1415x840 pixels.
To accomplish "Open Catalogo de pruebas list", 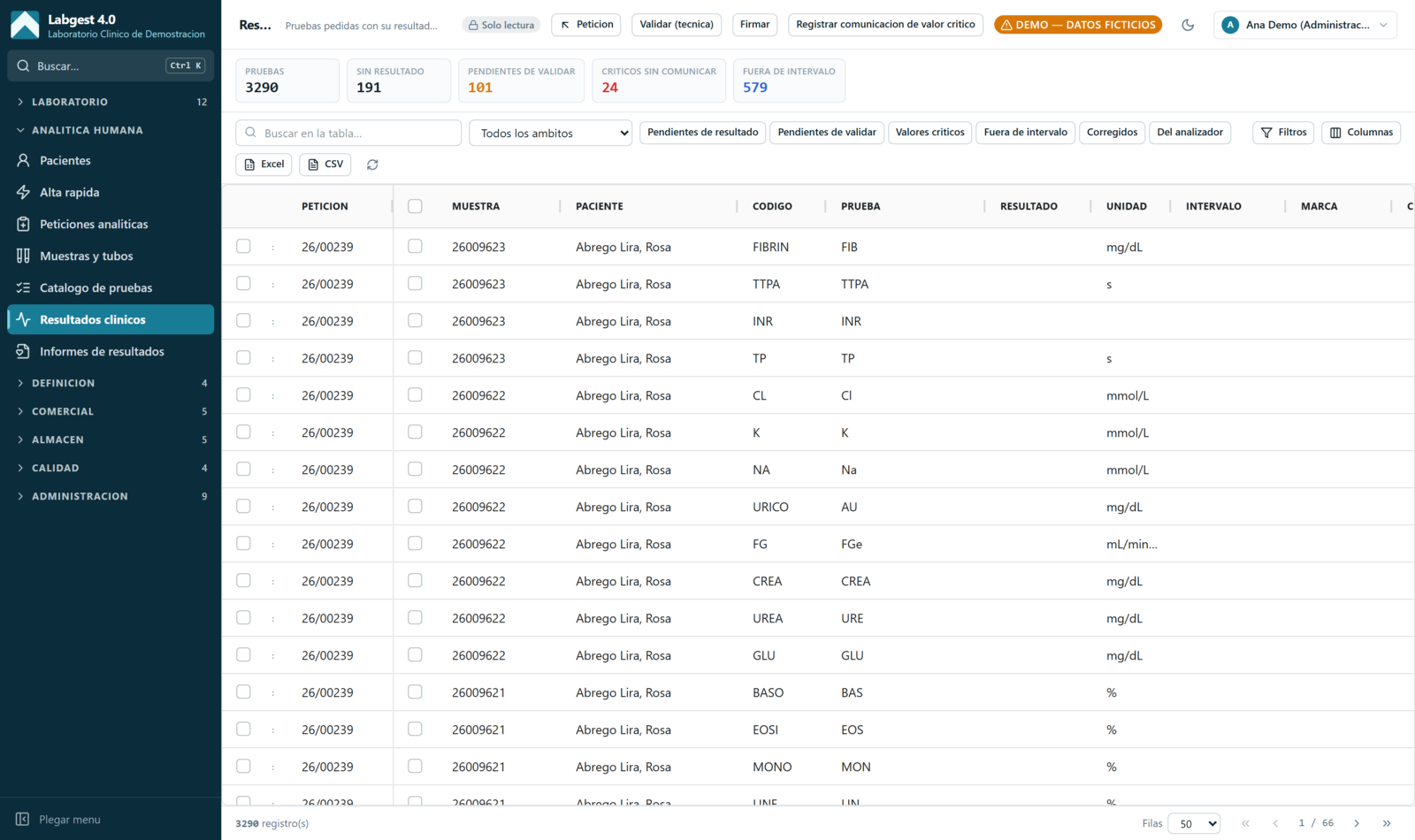I will click(111, 287).
